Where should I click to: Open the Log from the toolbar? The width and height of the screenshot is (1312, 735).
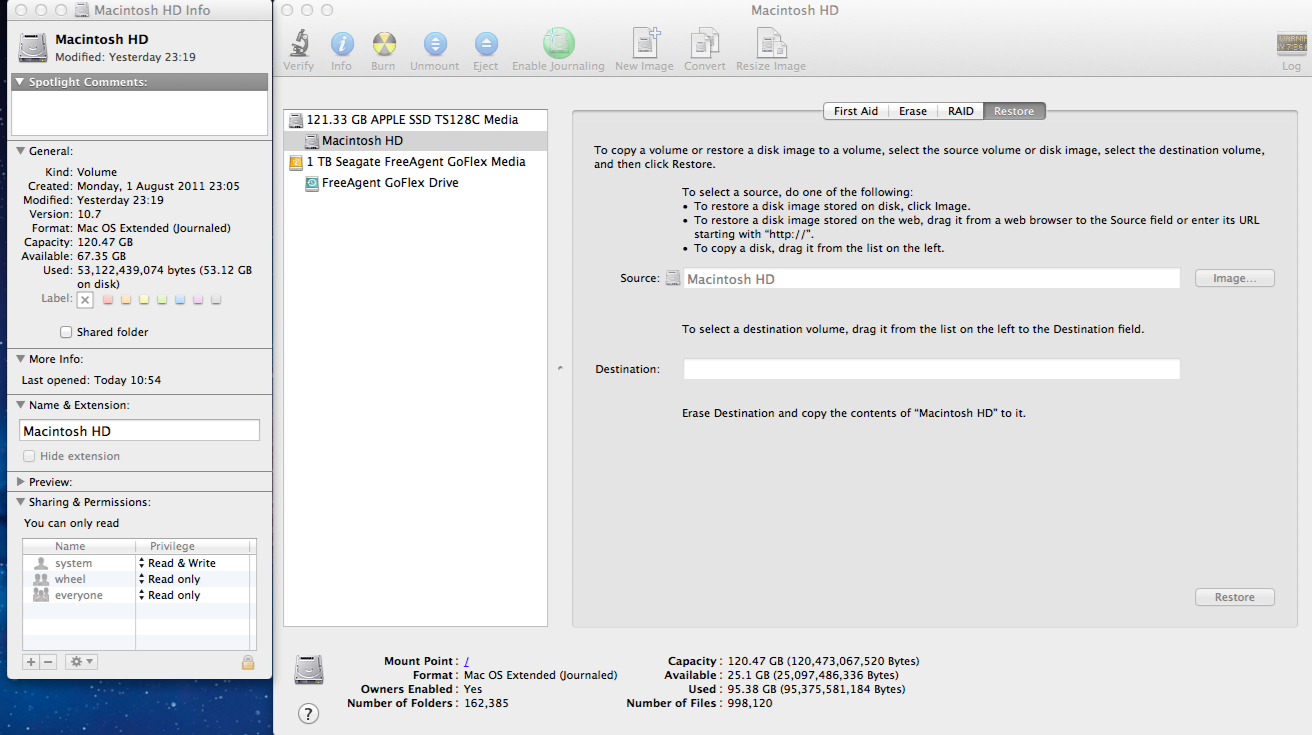point(1291,44)
